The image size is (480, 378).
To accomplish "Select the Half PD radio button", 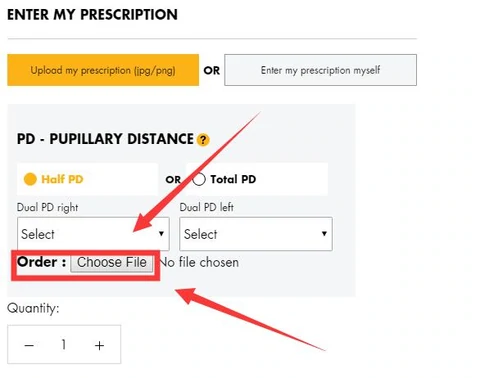I will click(x=30, y=179).
